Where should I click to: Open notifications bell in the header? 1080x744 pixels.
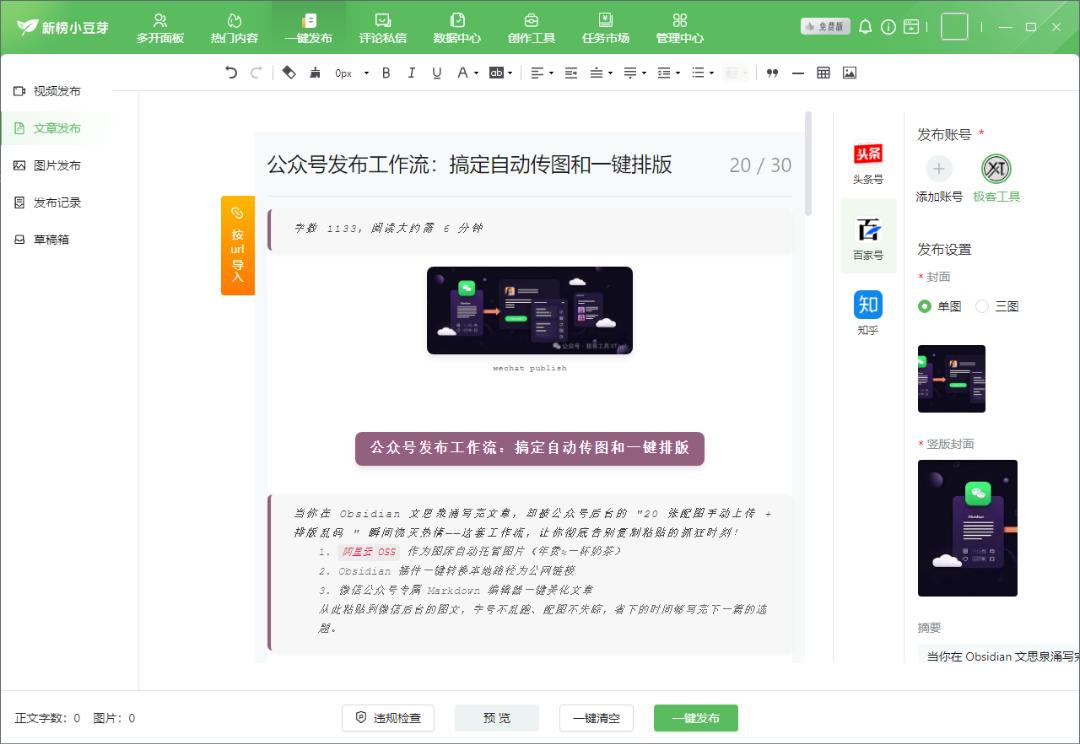(865, 27)
